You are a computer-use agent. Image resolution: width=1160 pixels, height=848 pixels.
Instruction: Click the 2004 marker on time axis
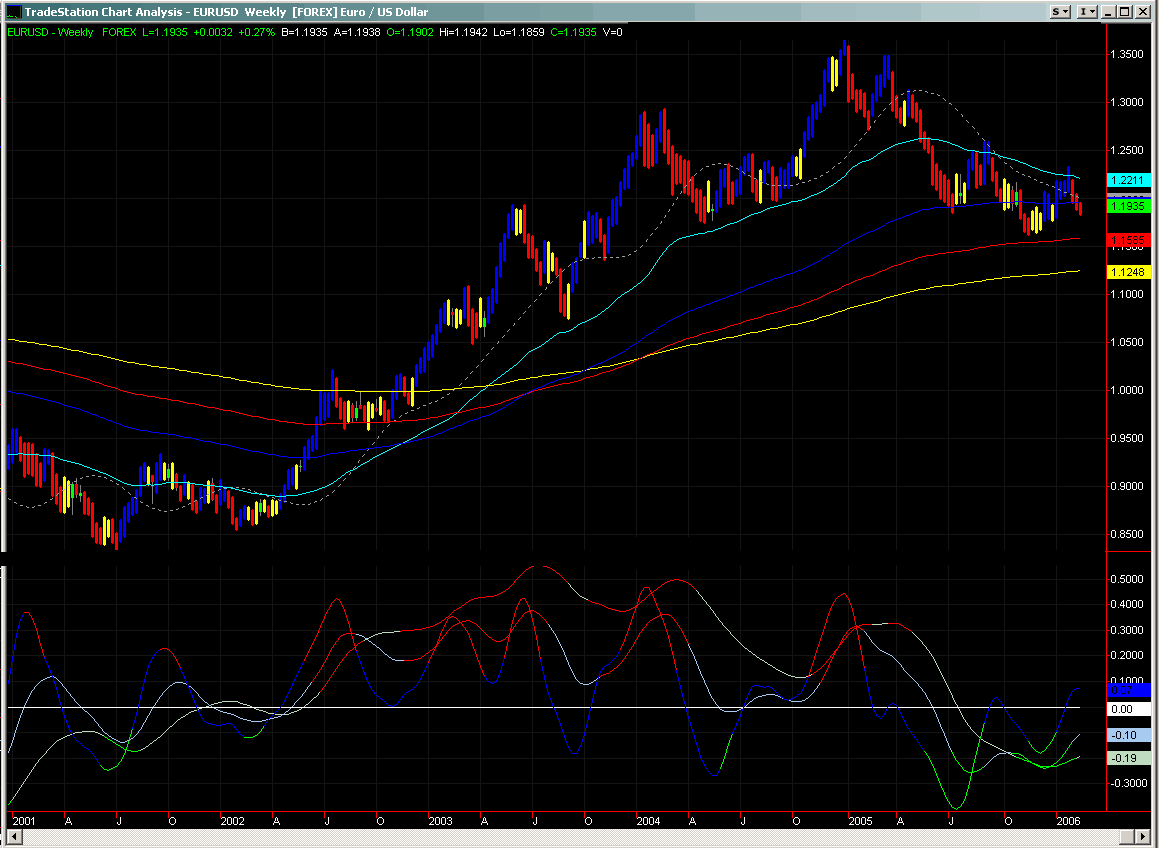point(647,821)
